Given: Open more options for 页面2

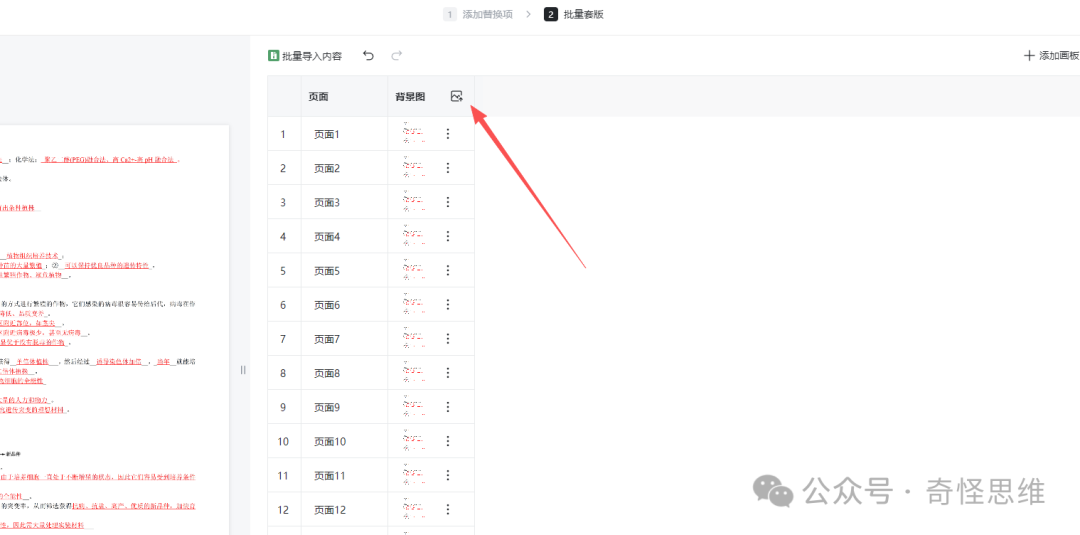Looking at the screenshot, I should (x=448, y=168).
